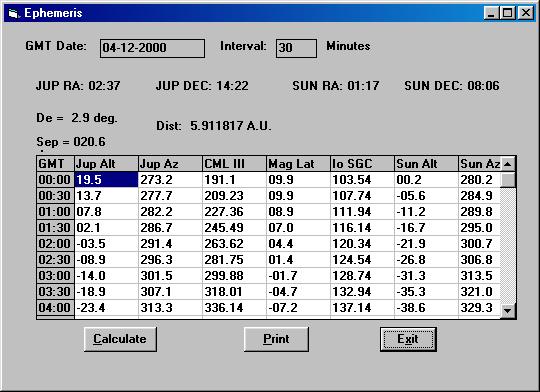Click the Calculate button
The height and width of the screenshot is (392, 540).
[x=120, y=339]
